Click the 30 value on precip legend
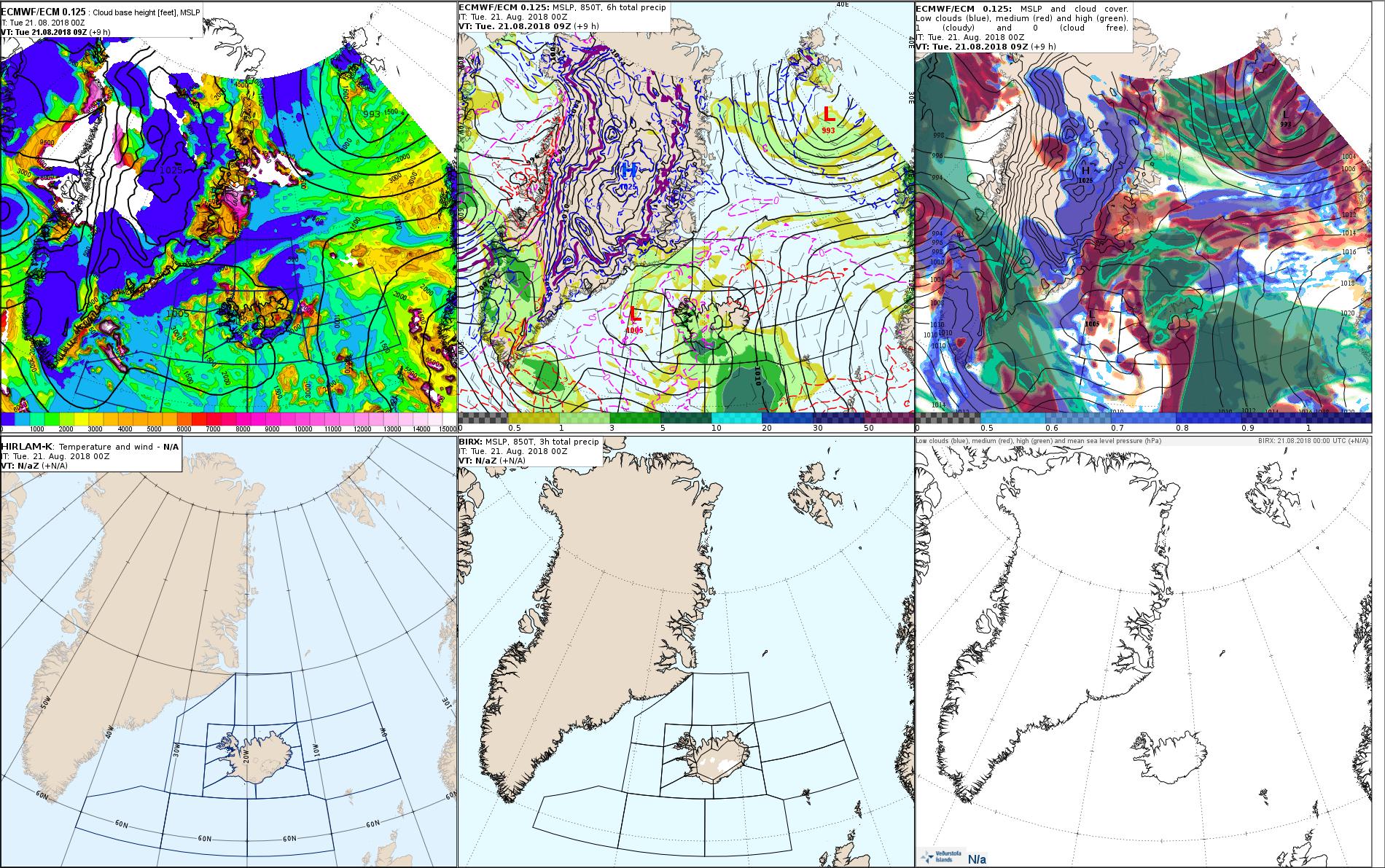 coord(817,429)
